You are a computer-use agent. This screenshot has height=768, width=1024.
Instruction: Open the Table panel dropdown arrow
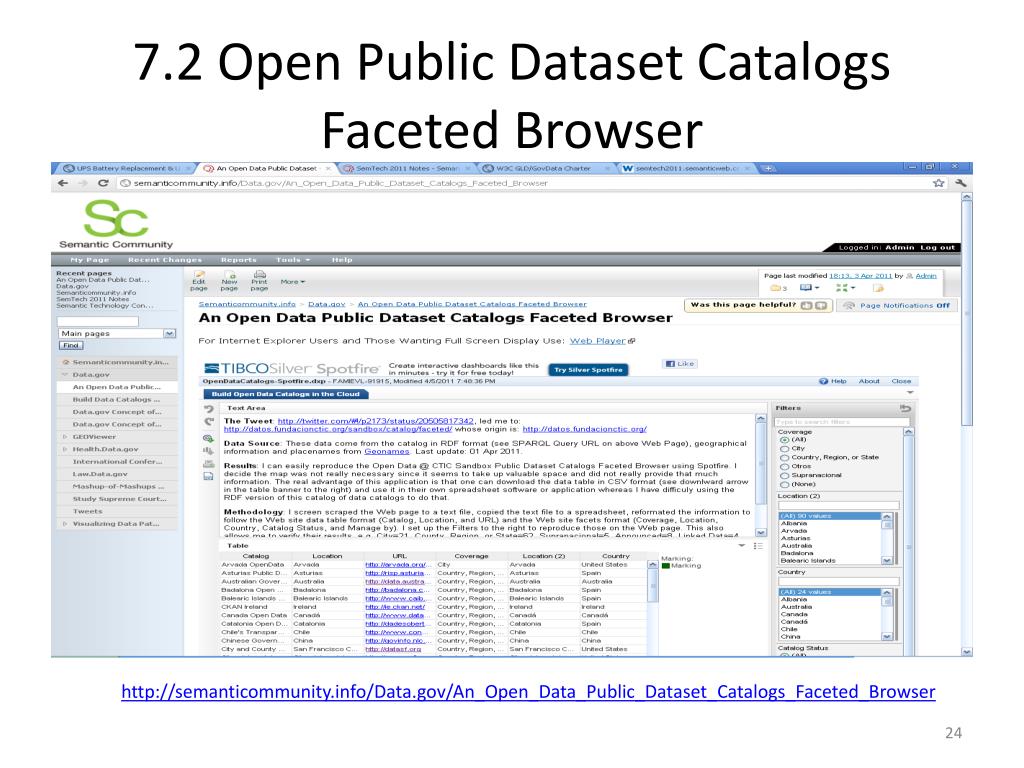click(742, 545)
